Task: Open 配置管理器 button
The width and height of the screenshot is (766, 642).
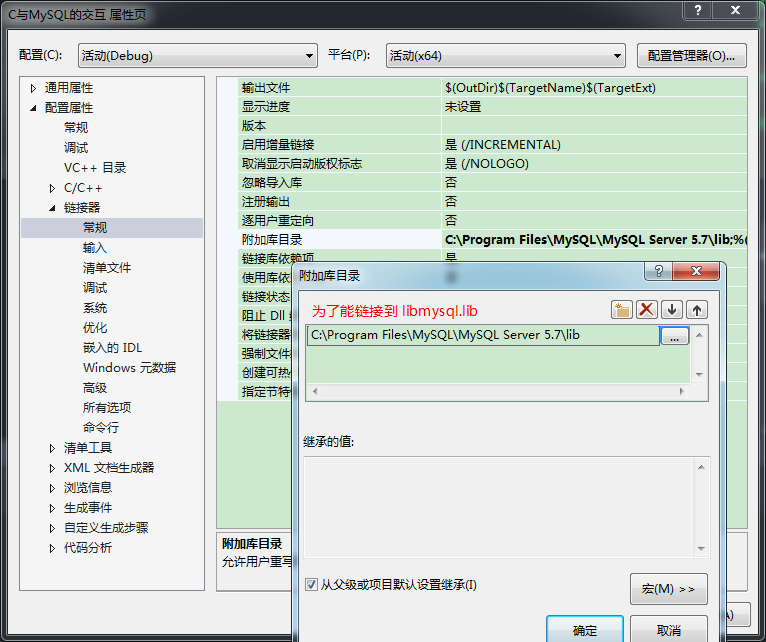Action: (x=691, y=56)
